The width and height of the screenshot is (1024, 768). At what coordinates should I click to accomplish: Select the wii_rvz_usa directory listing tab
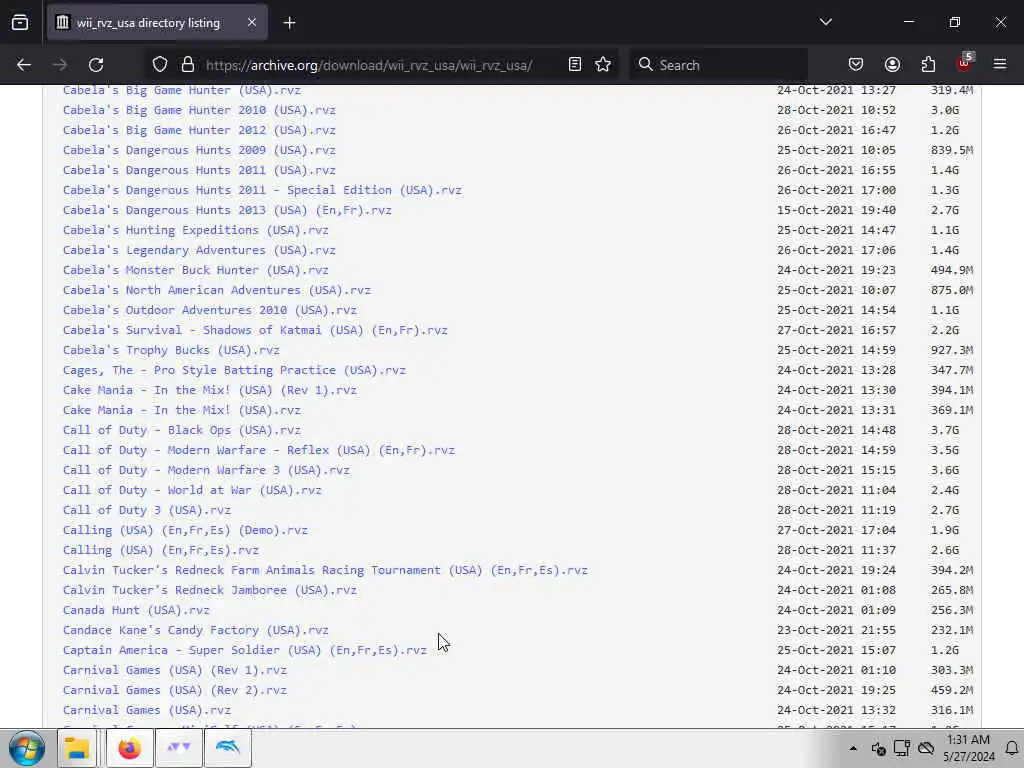pyautogui.click(x=157, y=23)
